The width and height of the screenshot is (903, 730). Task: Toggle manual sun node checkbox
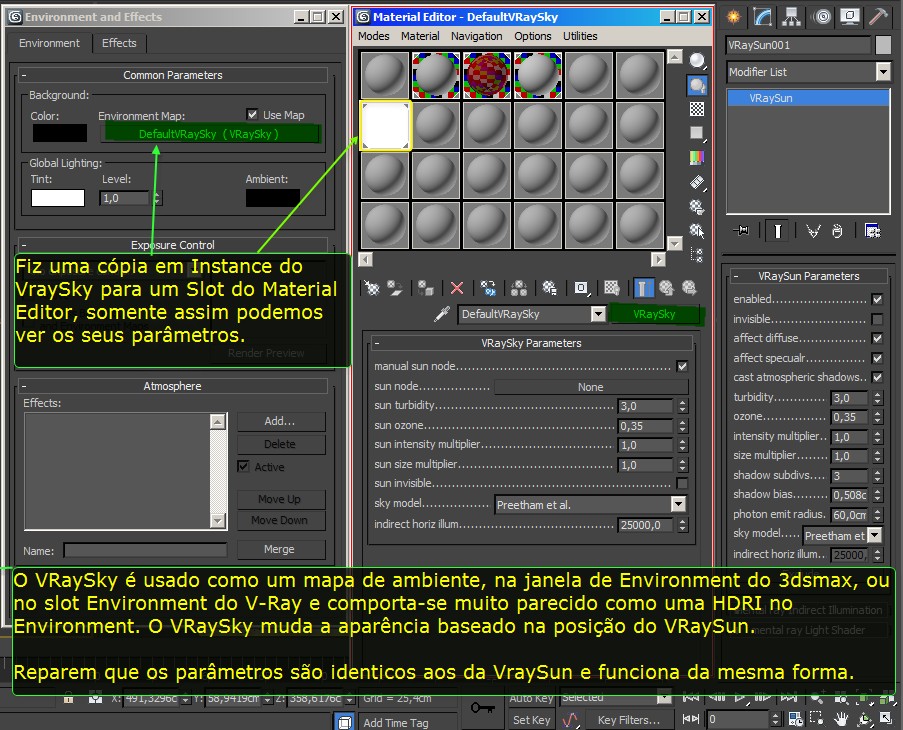682,366
